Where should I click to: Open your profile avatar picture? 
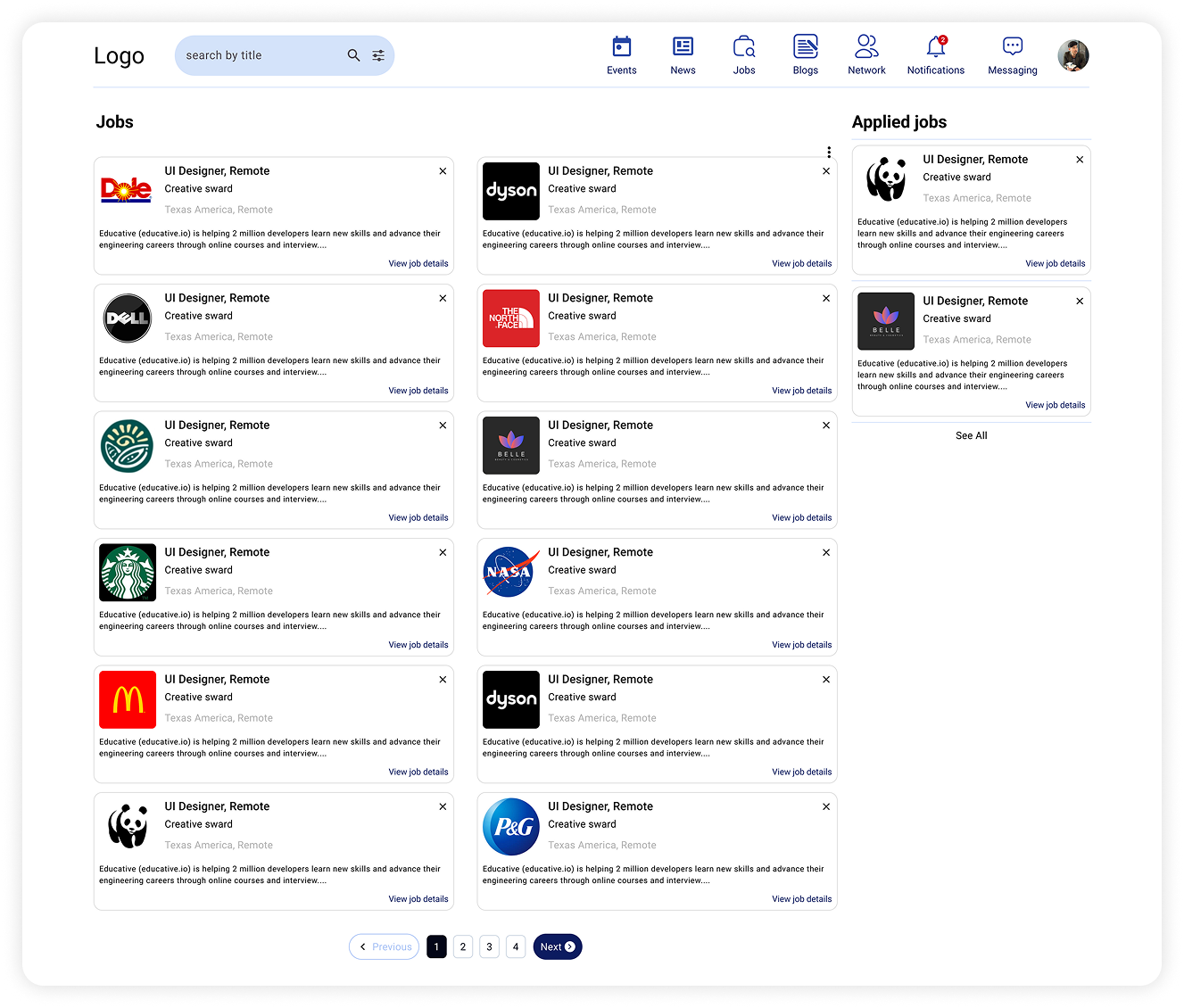point(1072,54)
